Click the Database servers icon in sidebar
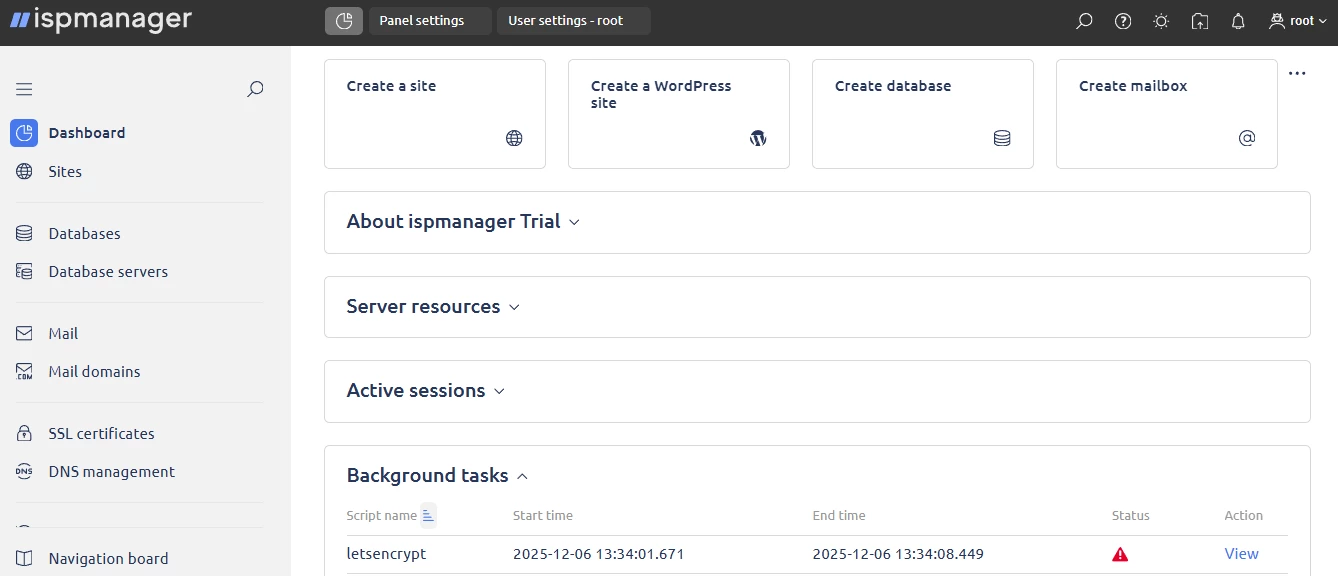Screen dimensions: 1338x576 click(x=23, y=271)
